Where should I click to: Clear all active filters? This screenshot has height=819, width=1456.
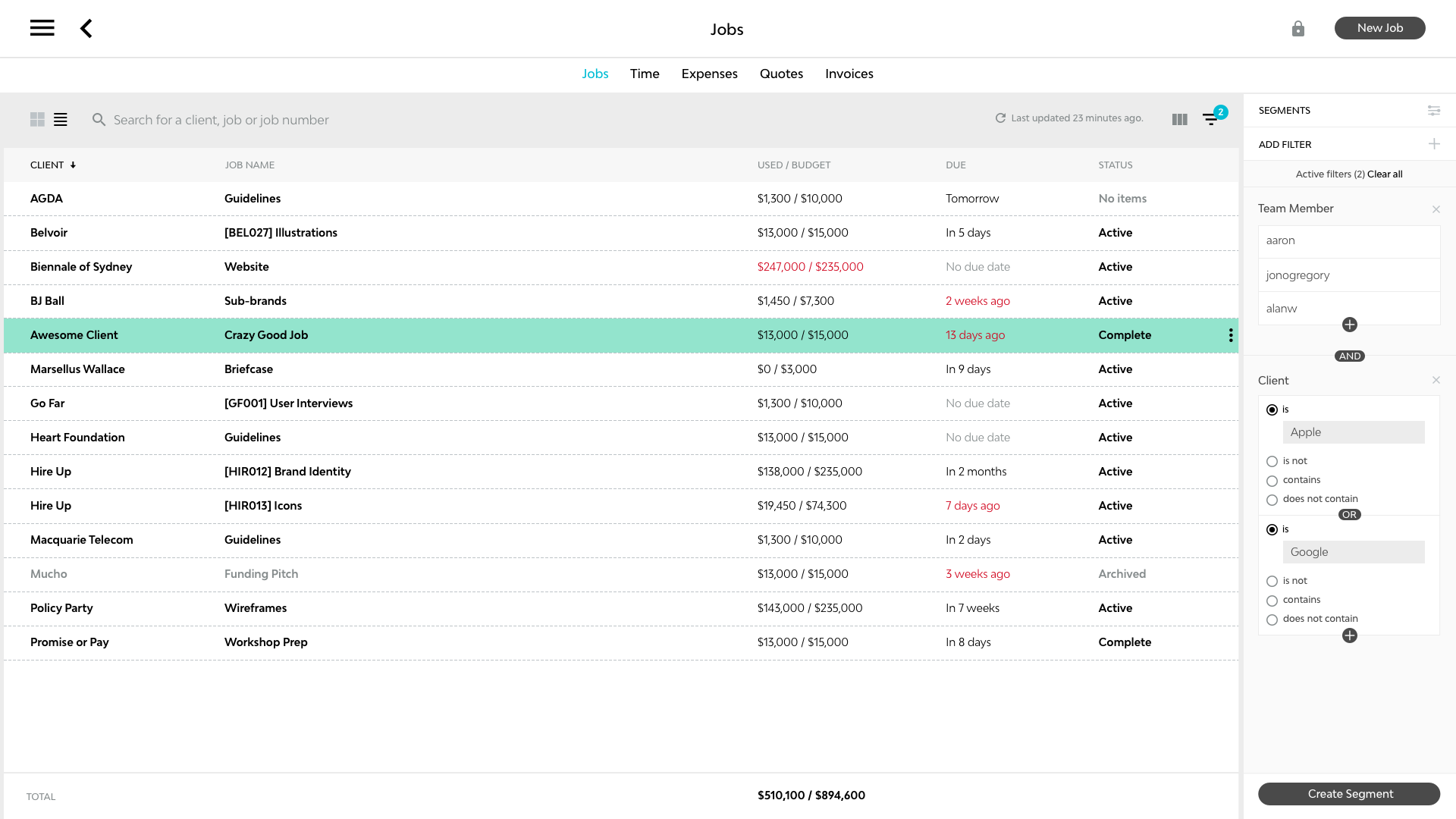[1385, 174]
